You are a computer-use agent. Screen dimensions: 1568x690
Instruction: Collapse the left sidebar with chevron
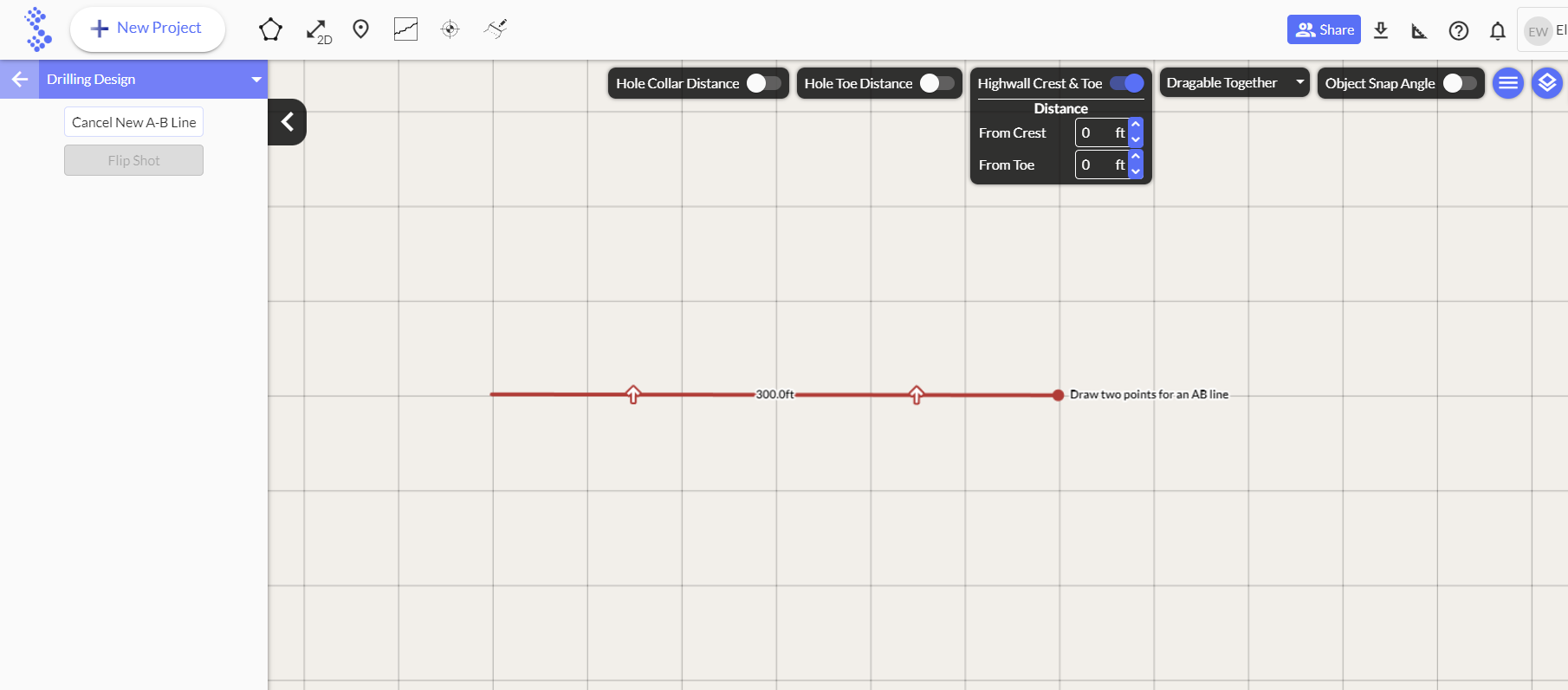(x=288, y=122)
